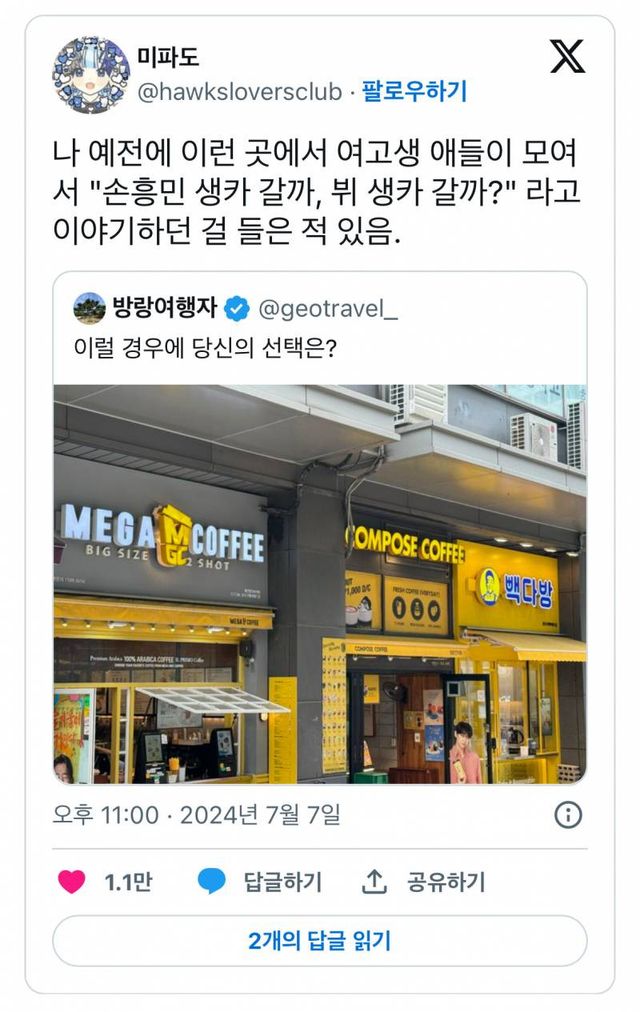Click the blue reply bubble icon
640x1012 pixels.
tap(211, 881)
